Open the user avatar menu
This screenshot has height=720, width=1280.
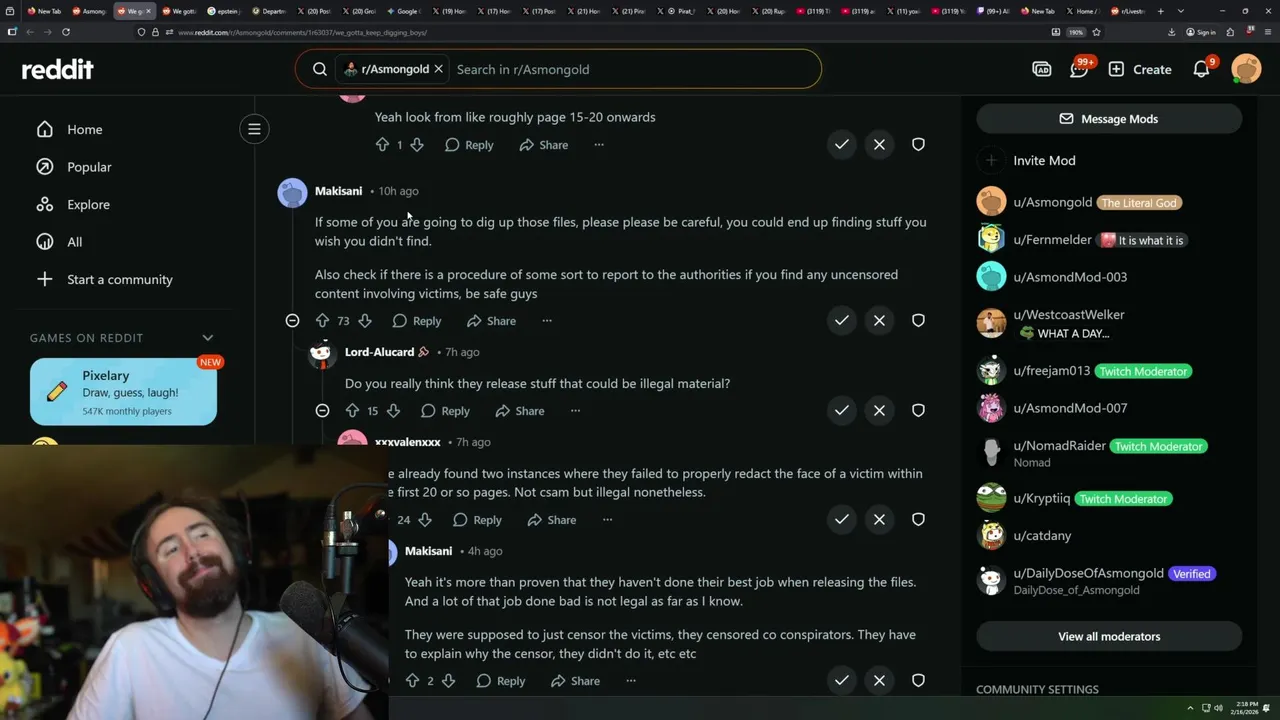(x=1246, y=69)
